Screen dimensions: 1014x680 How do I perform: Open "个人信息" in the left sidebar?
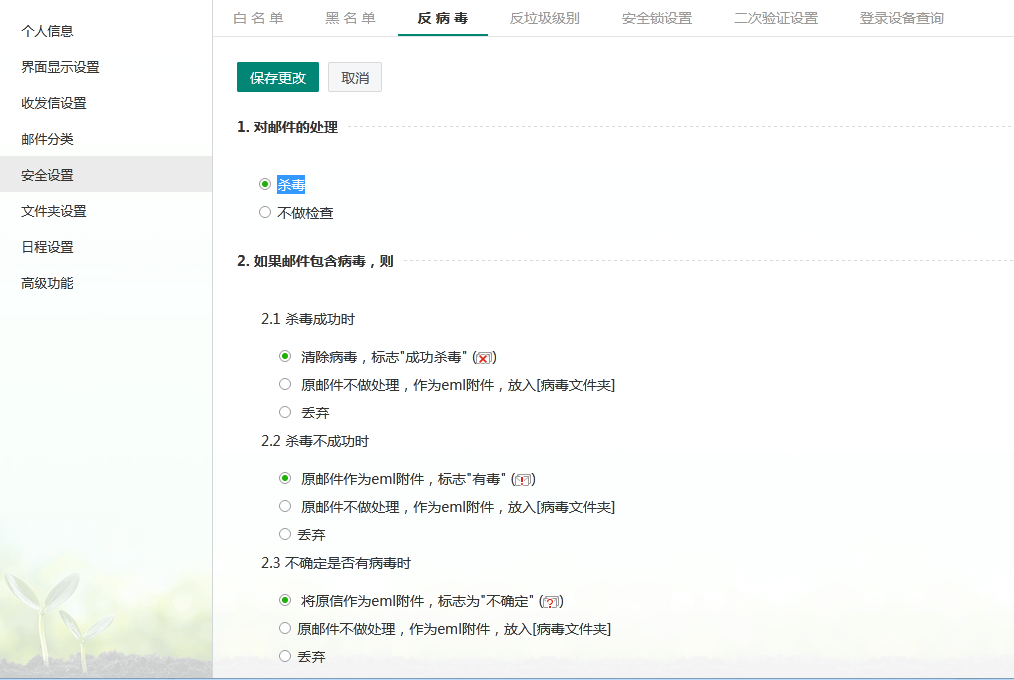point(47,31)
